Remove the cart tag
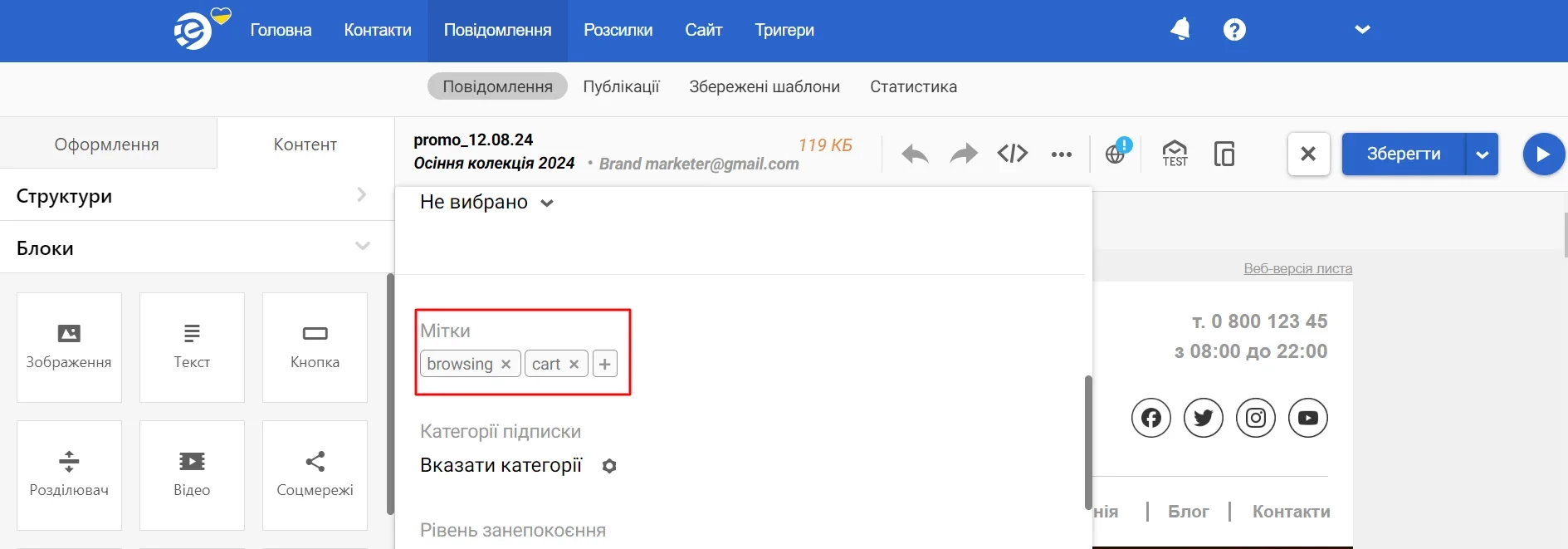This screenshot has height=549, width=1568. click(574, 364)
